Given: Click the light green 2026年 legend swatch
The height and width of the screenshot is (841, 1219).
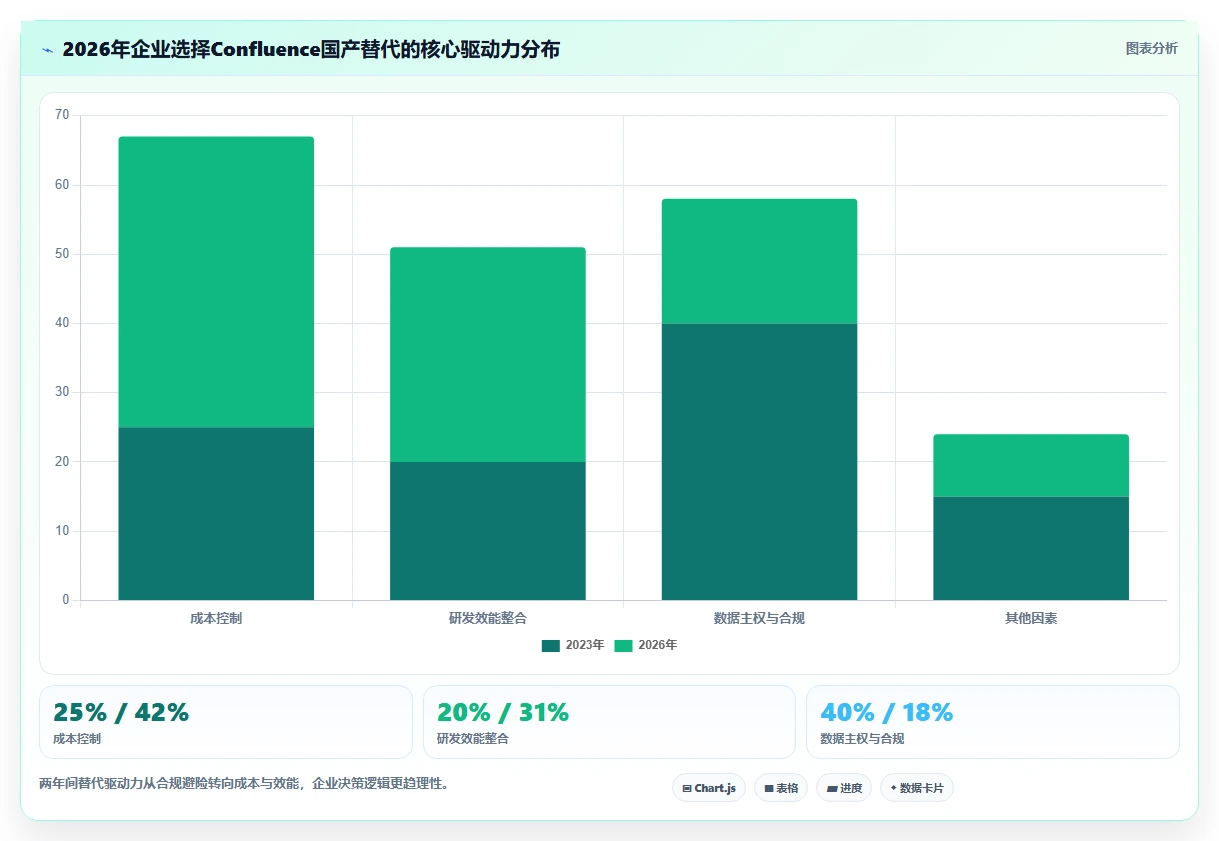Looking at the screenshot, I should pos(624,645).
